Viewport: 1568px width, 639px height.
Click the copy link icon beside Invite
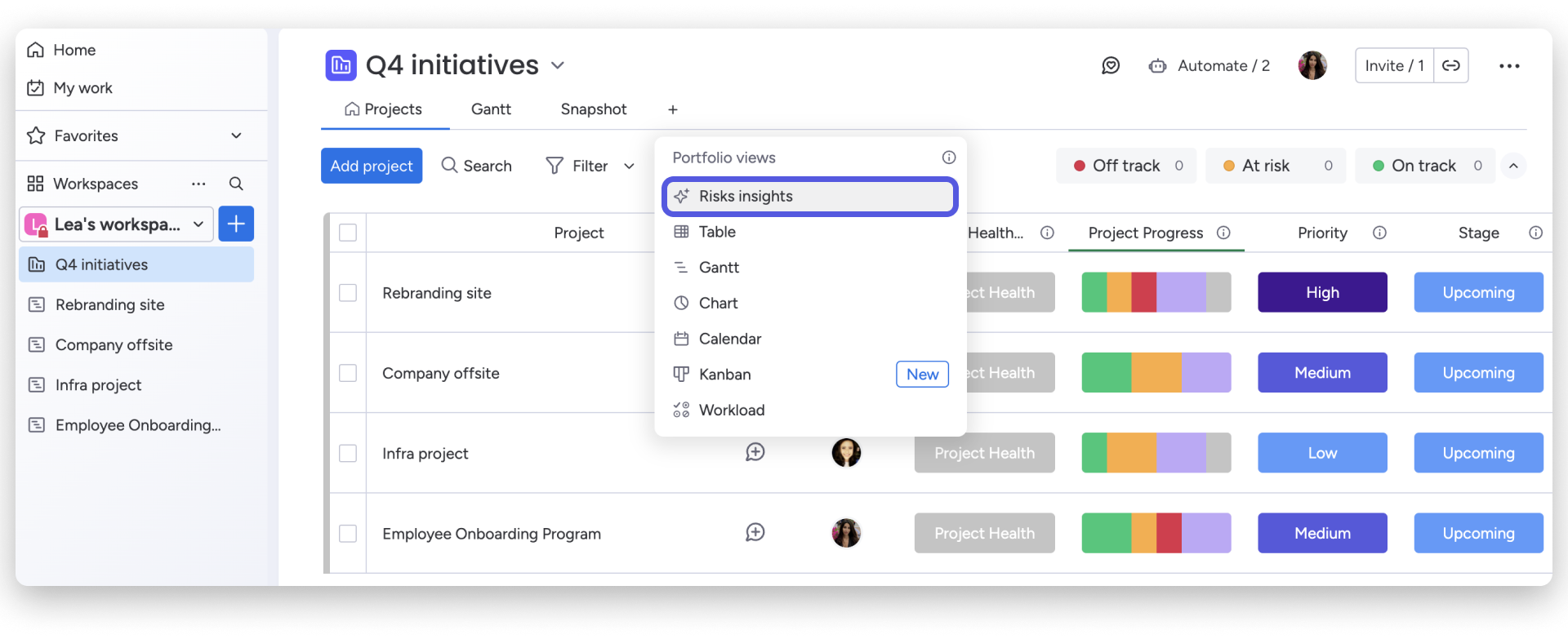coord(1450,66)
